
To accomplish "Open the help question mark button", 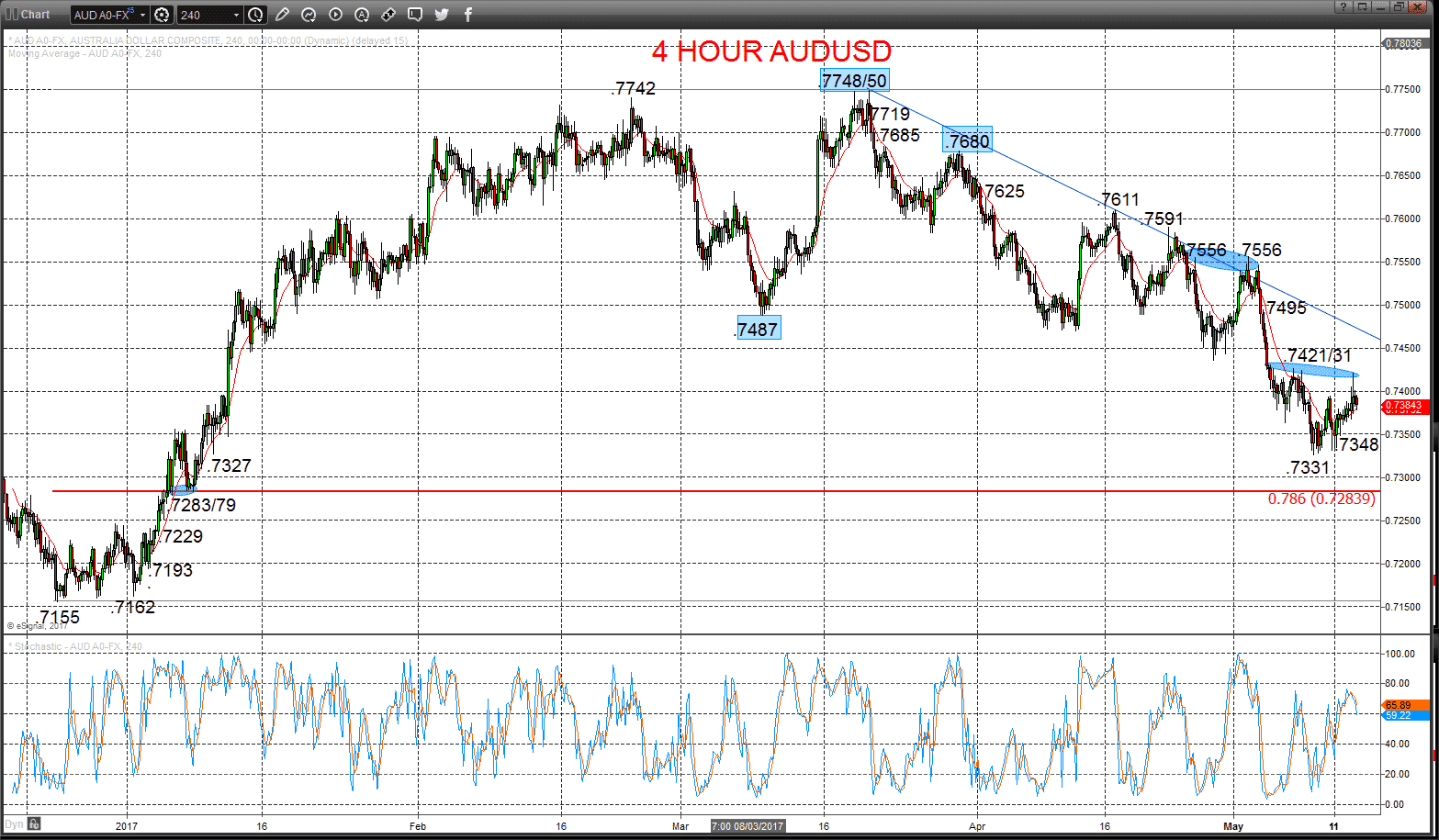I will tap(1343, 6).
